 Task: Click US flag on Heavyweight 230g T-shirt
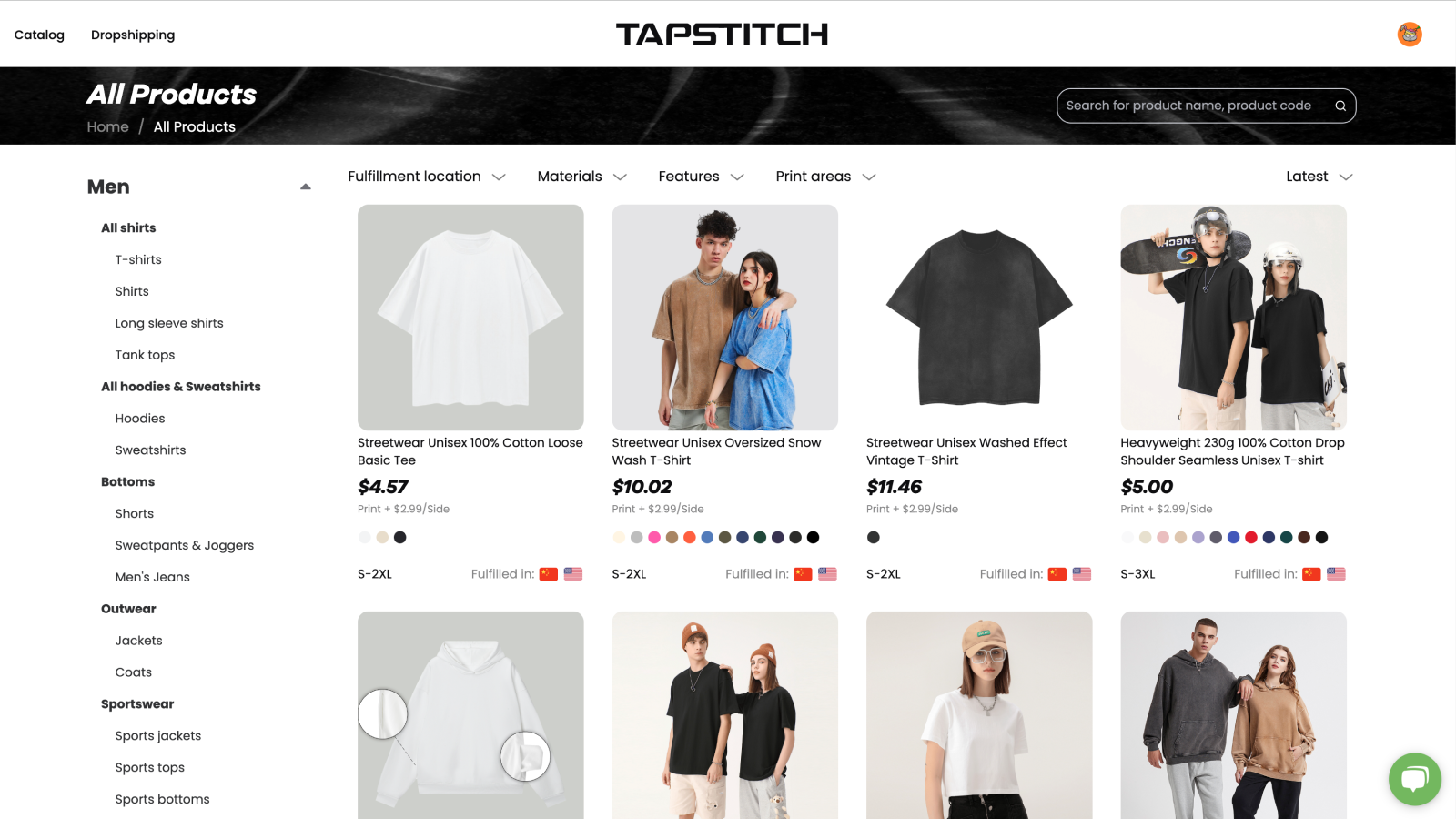pos(1336,574)
